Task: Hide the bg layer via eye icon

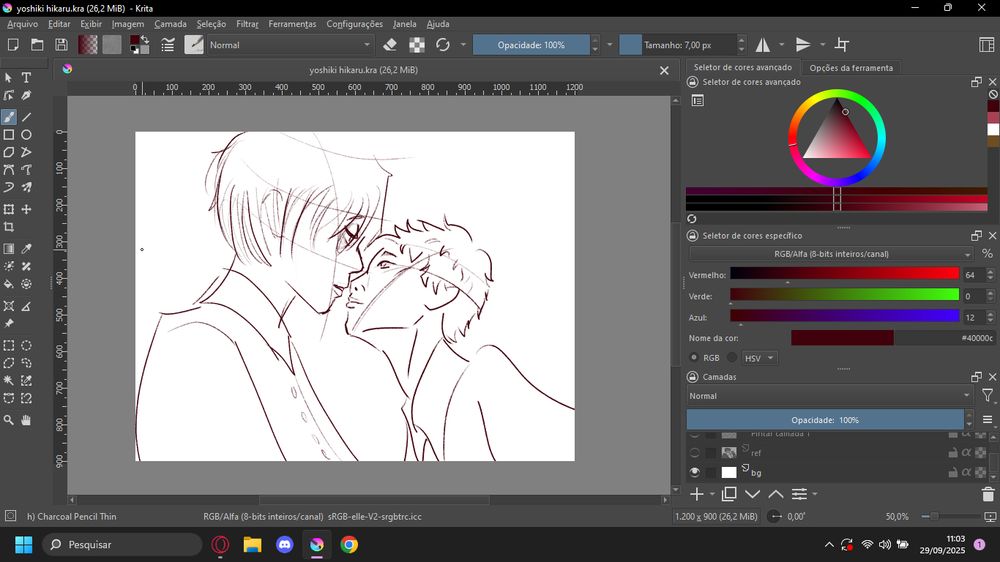Action: tap(695, 472)
